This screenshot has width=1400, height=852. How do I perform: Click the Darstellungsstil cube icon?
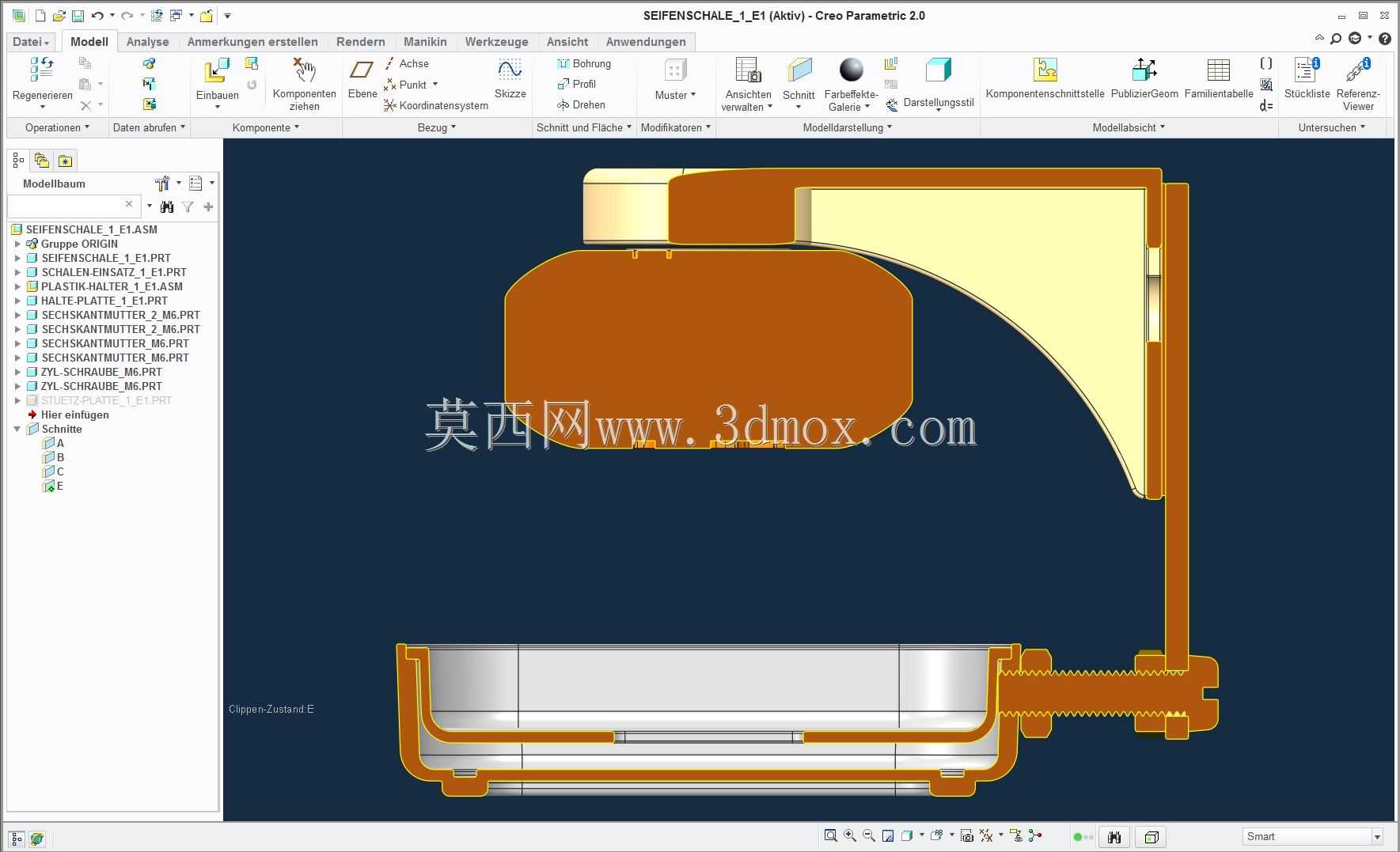point(938,70)
